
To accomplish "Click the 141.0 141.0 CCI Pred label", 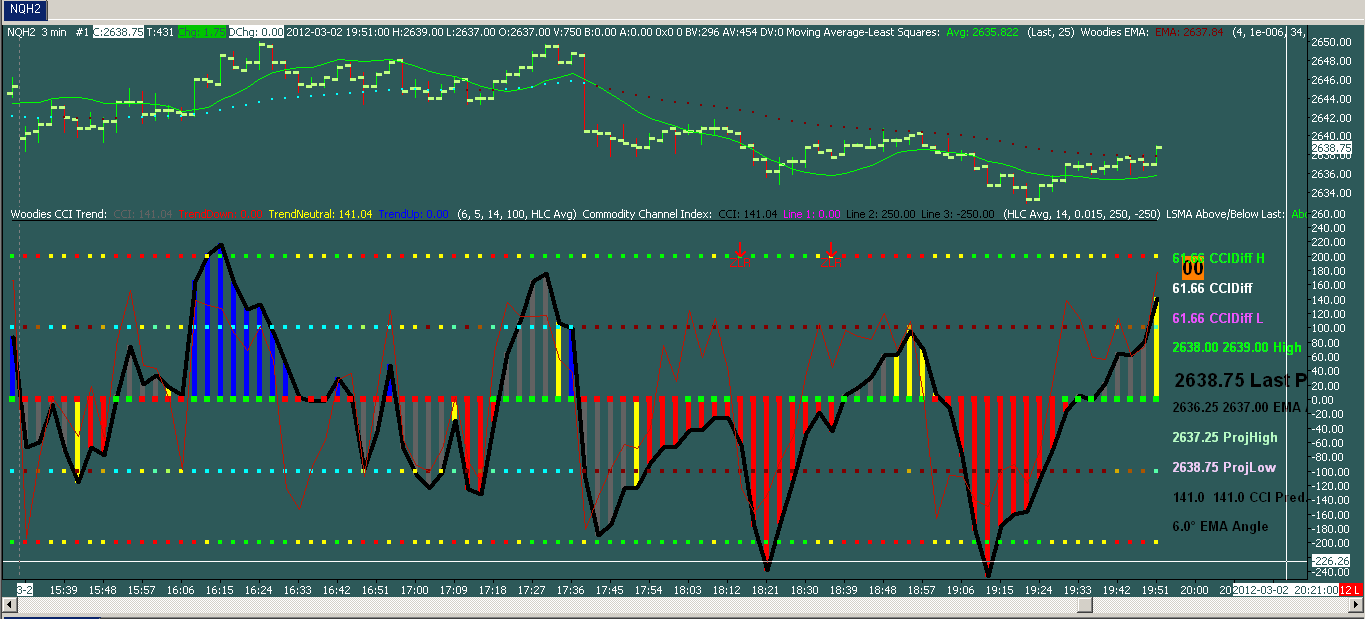I will (x=1239, y=497).
